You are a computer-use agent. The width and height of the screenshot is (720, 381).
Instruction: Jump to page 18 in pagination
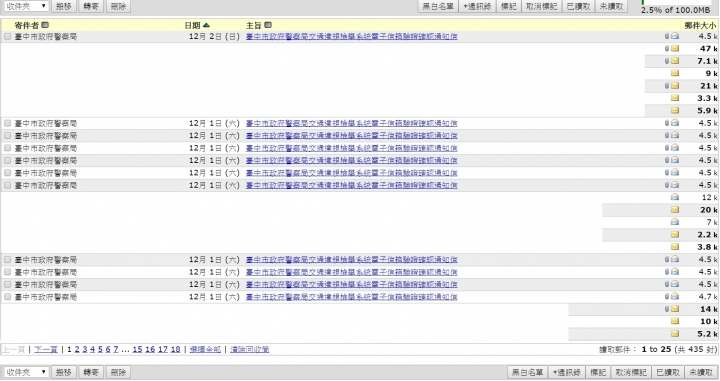(175, 349)
